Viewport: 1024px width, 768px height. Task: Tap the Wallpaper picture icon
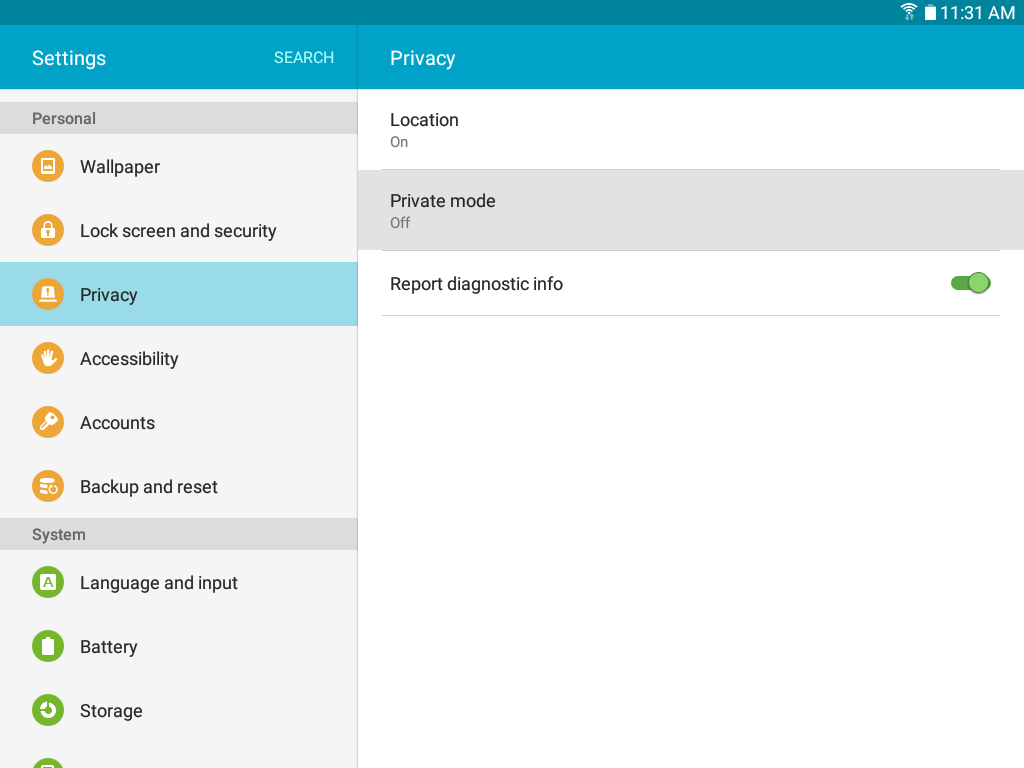pyautogui.click(x=48, y=167)
